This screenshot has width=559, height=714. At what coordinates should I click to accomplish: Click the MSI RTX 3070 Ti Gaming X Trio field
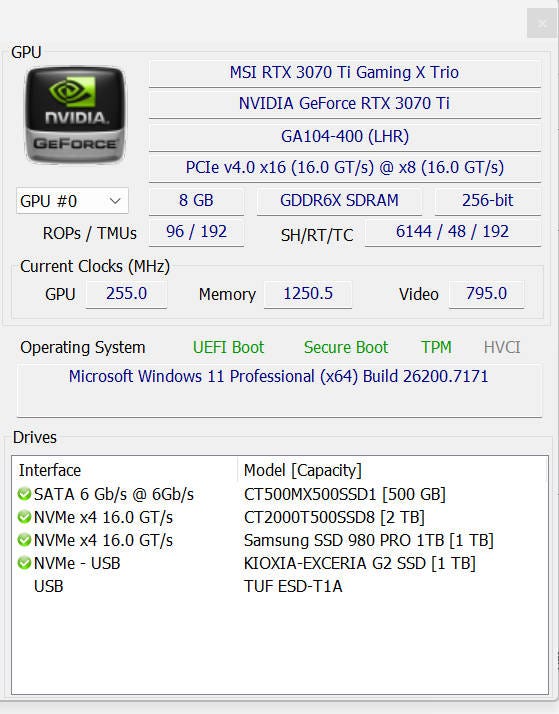345,73
